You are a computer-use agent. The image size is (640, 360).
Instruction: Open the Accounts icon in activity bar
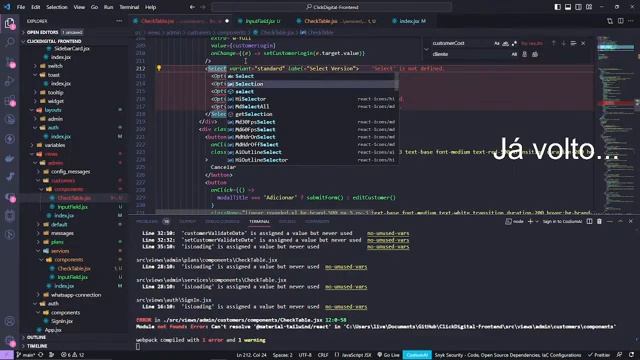(9, 321)
